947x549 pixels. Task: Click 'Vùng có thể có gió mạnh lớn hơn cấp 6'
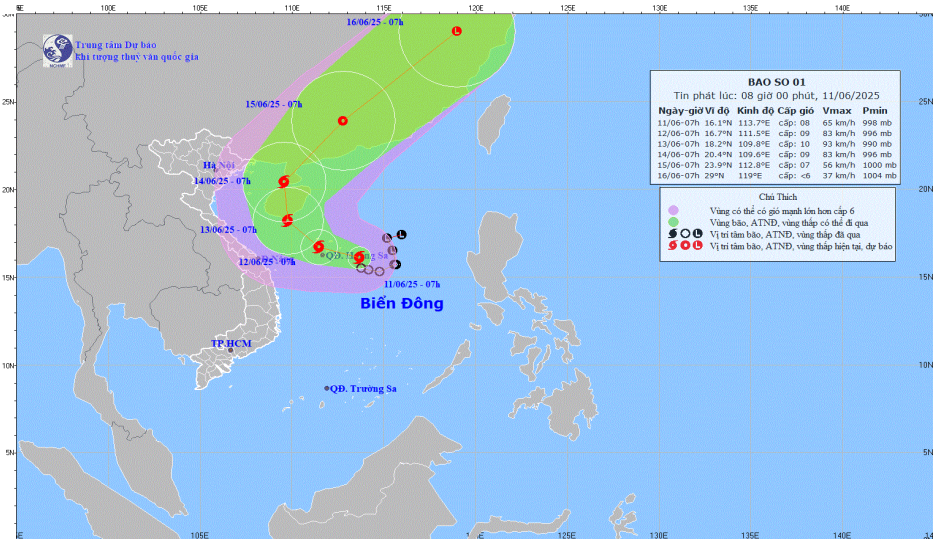tap(782, 211)
